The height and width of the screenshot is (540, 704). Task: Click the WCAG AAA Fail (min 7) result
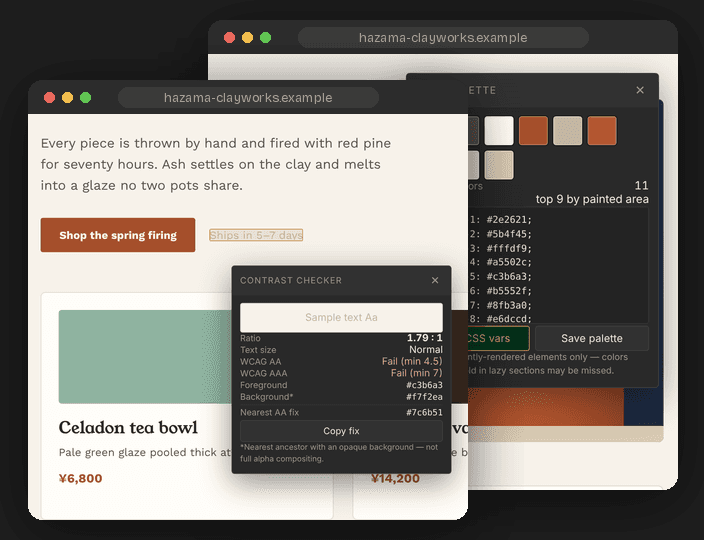[x=416, y=373]
